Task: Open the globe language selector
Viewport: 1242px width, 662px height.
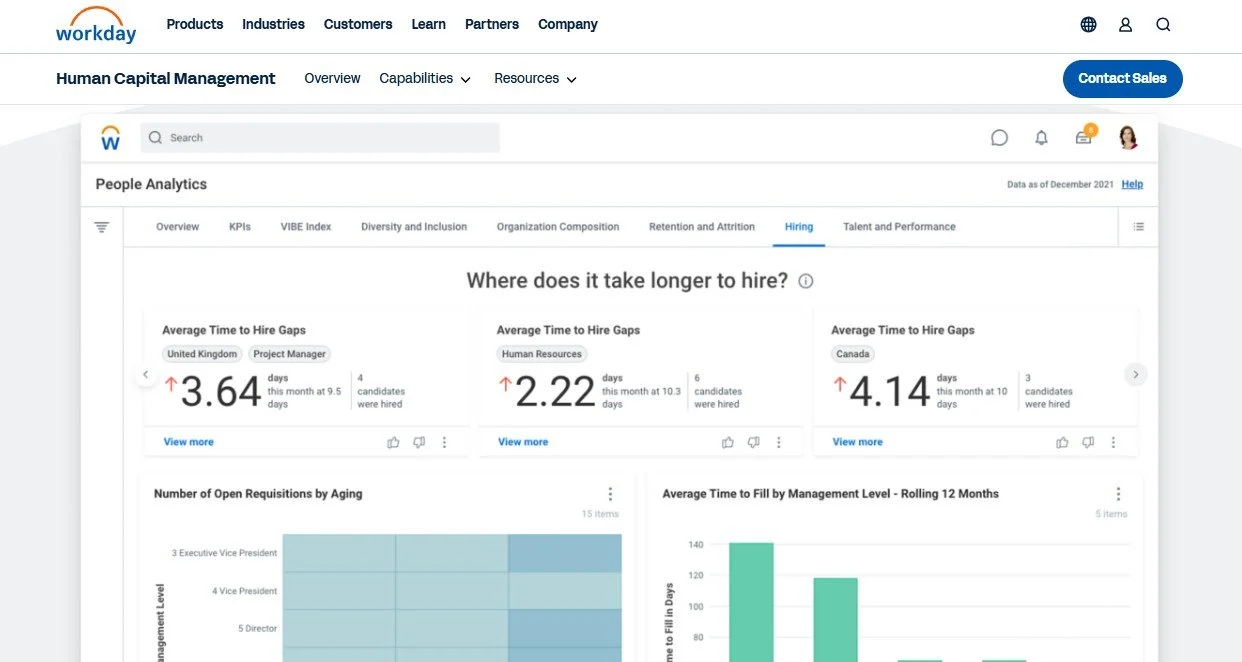Action: 1089,25
